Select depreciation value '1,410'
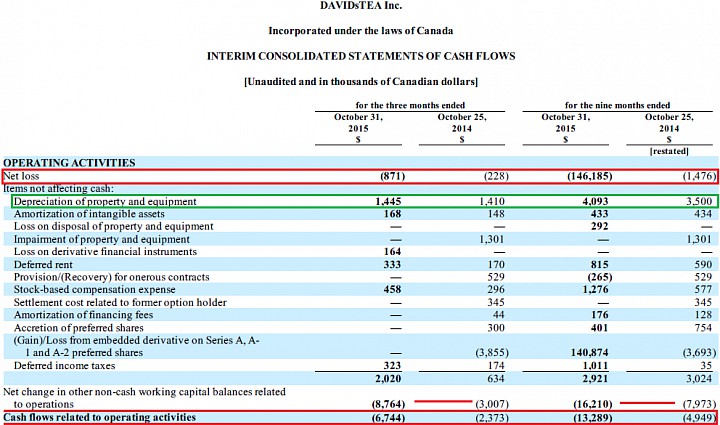This screenshot has width=720, height=425. pos(491,201)
